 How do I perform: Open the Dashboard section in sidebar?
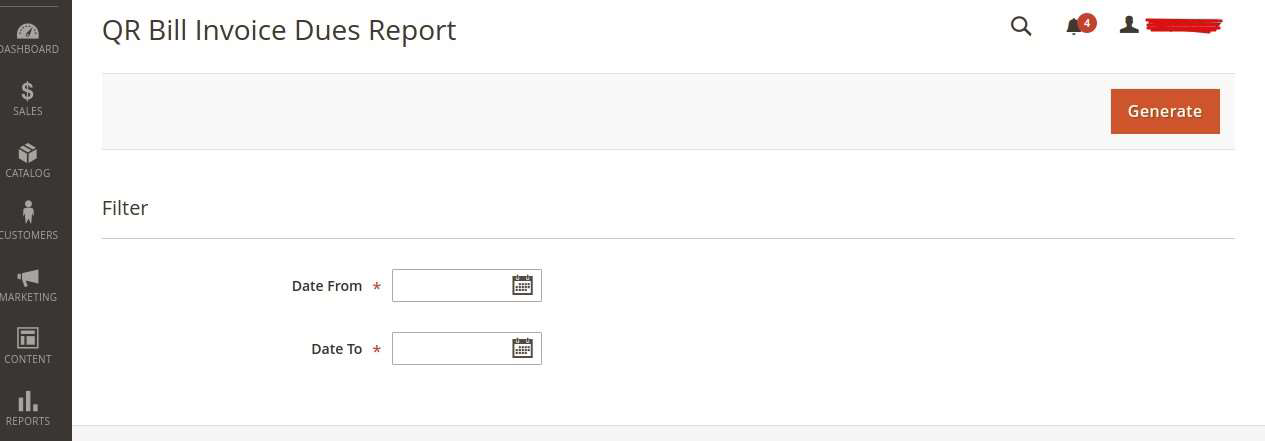28,38
